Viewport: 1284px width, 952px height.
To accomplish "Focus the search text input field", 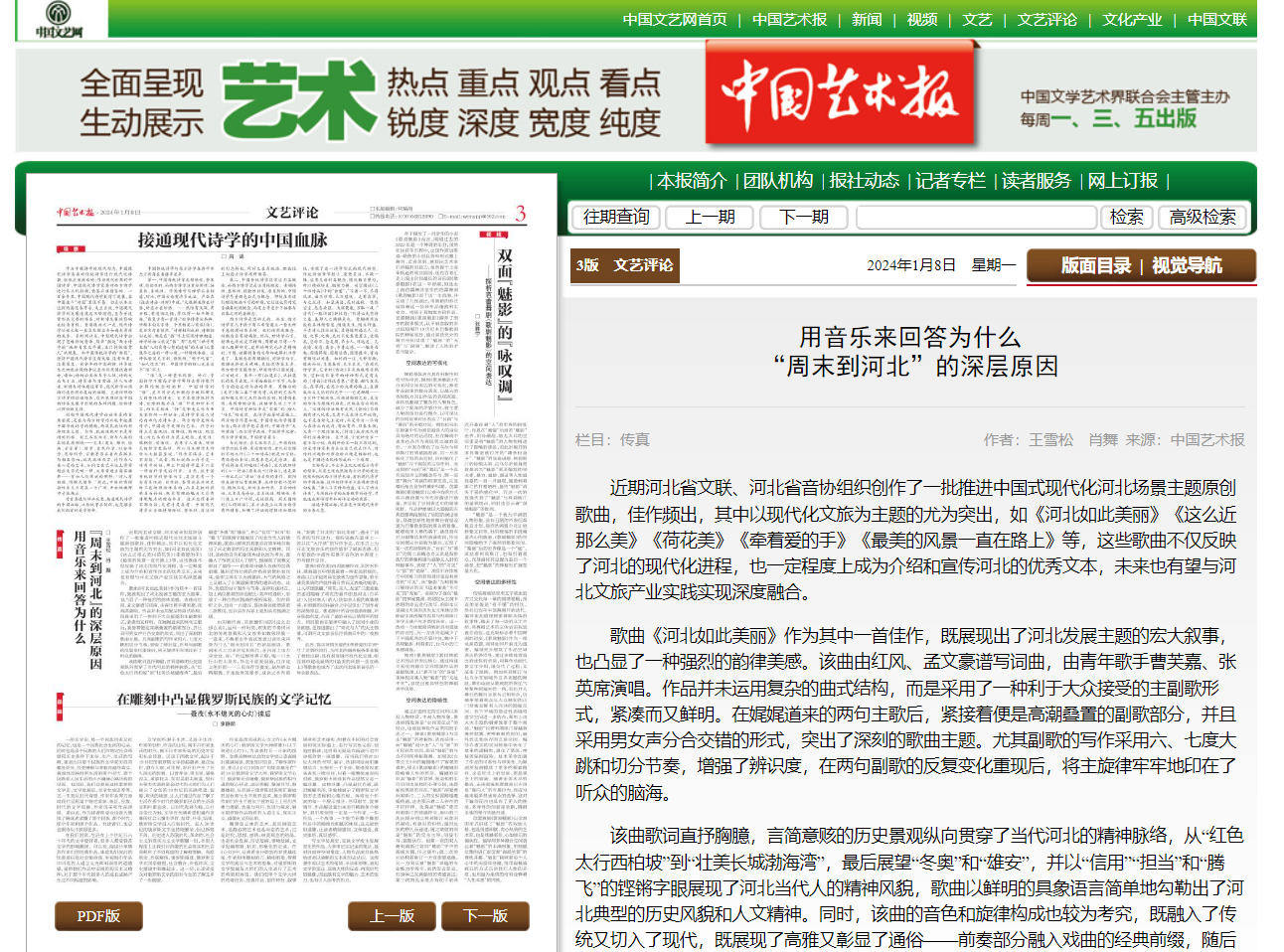I will (x=976, y=218).
